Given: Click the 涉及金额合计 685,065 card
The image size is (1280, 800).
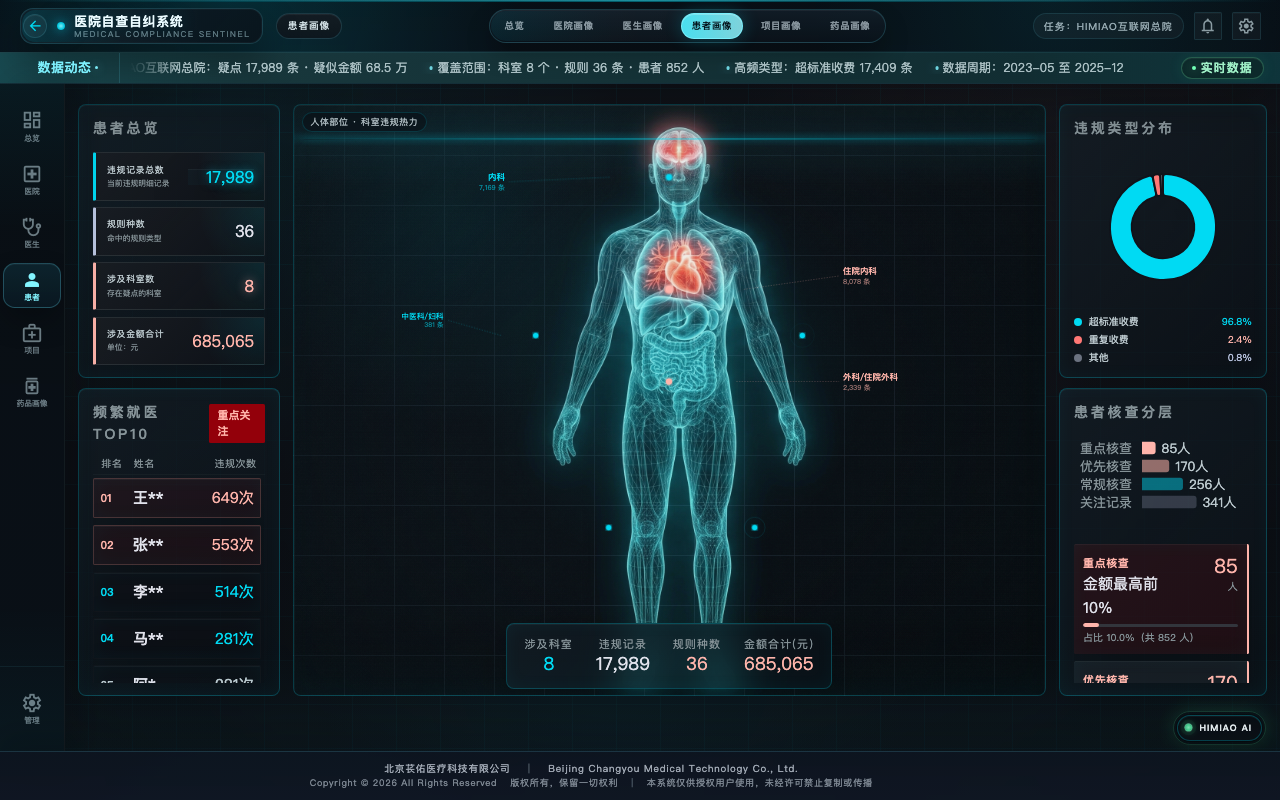Looking at the screenshot, I should coord(179,341).
